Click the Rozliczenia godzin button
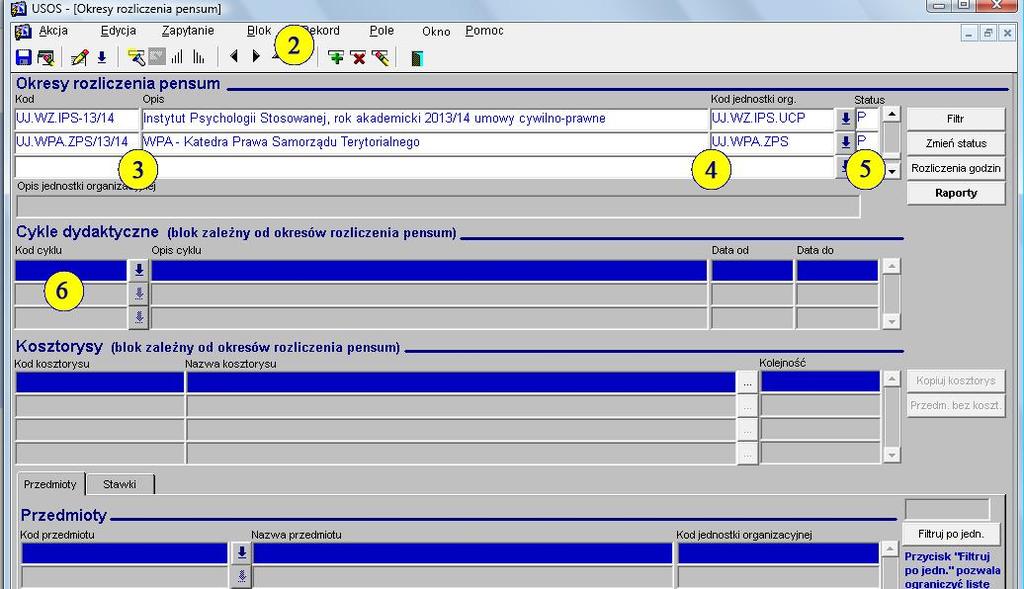Screen dimensions: 1024x589 [955, 168]
